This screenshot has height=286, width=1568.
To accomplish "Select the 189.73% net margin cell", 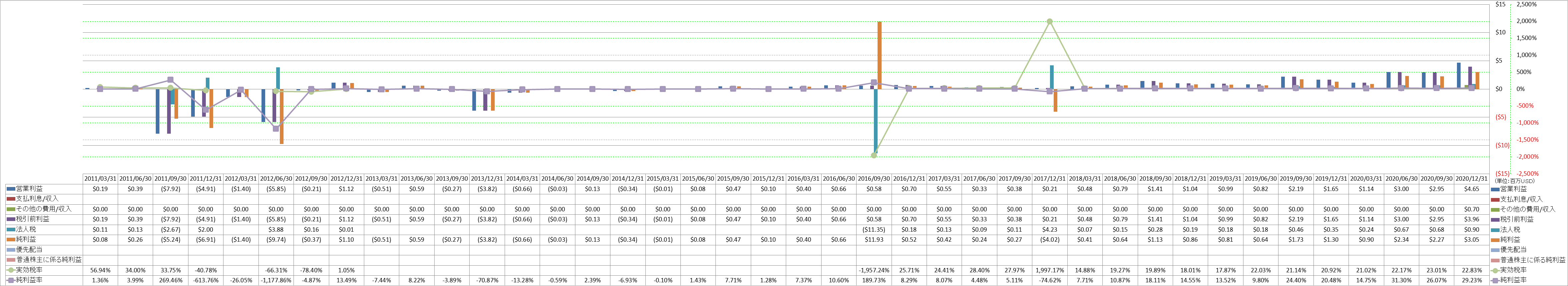I will [874, 281].
